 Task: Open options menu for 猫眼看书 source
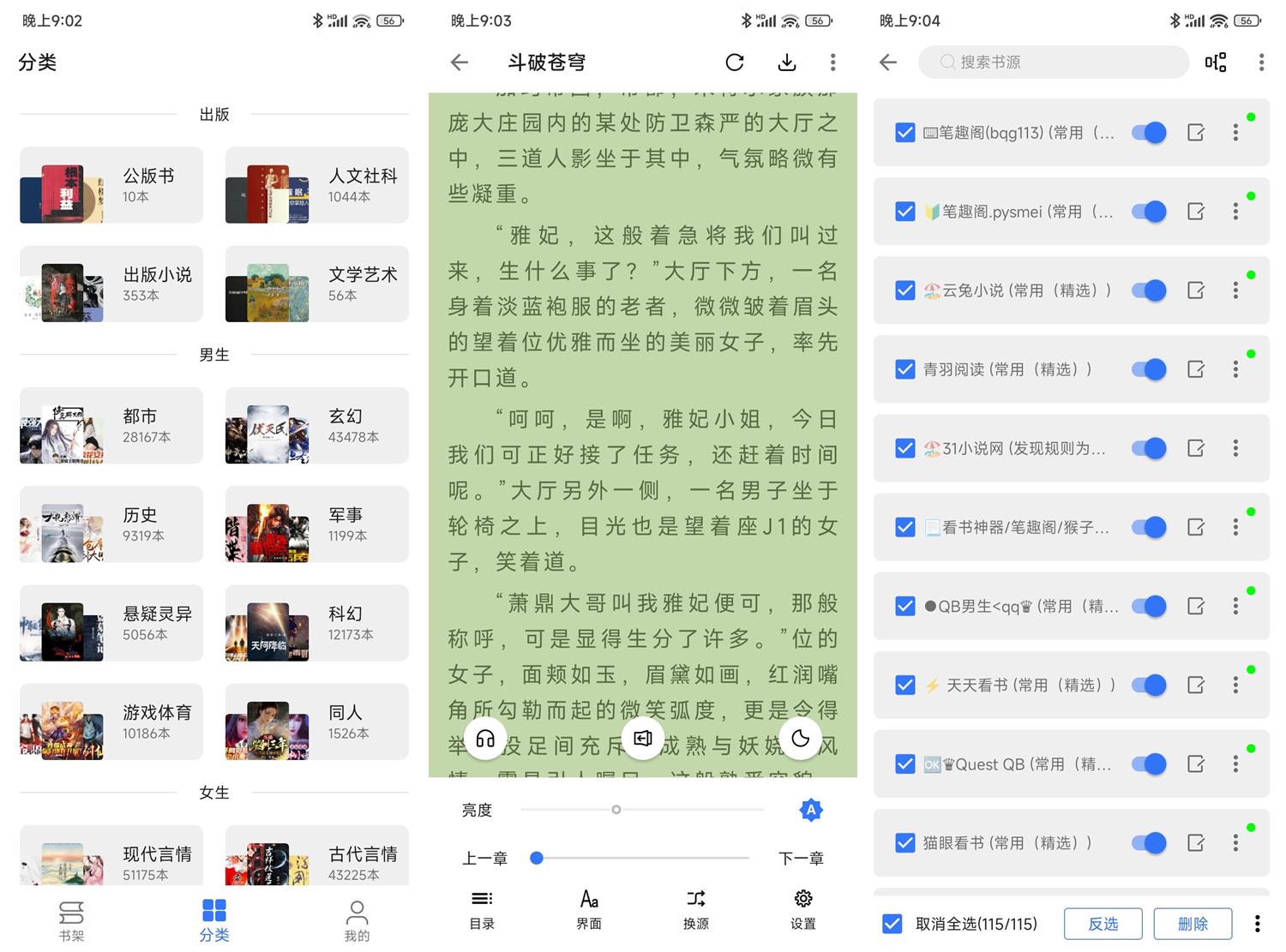(1235, 842)
